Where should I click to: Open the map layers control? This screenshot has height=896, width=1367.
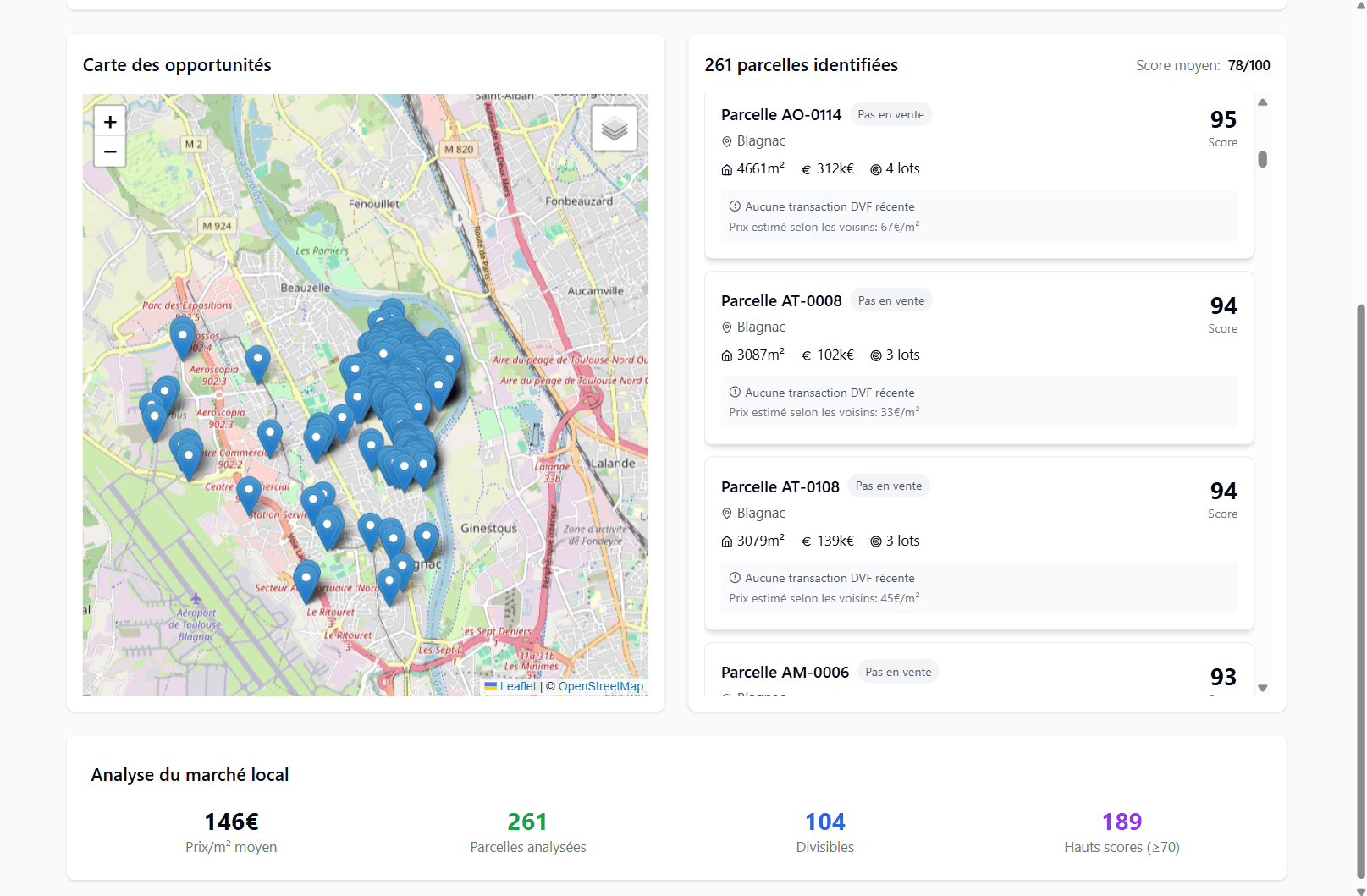click(x=614, y=129)
